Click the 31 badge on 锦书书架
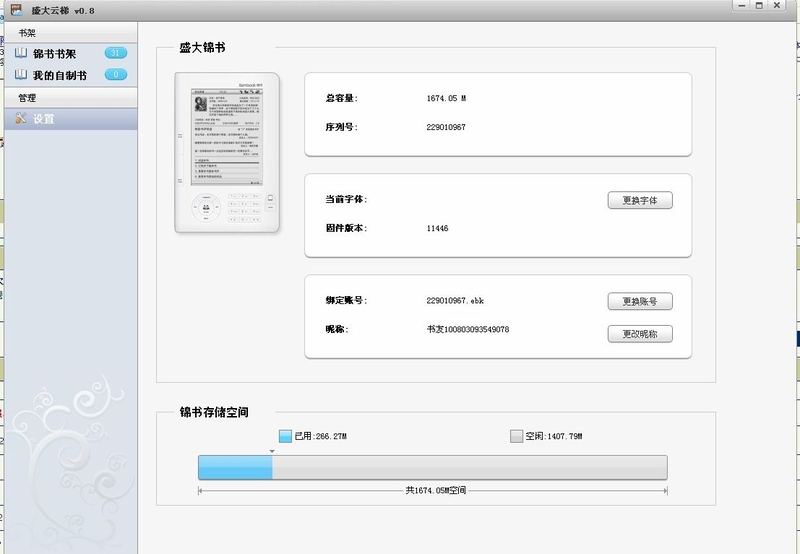800x554 pixels. 116,53
